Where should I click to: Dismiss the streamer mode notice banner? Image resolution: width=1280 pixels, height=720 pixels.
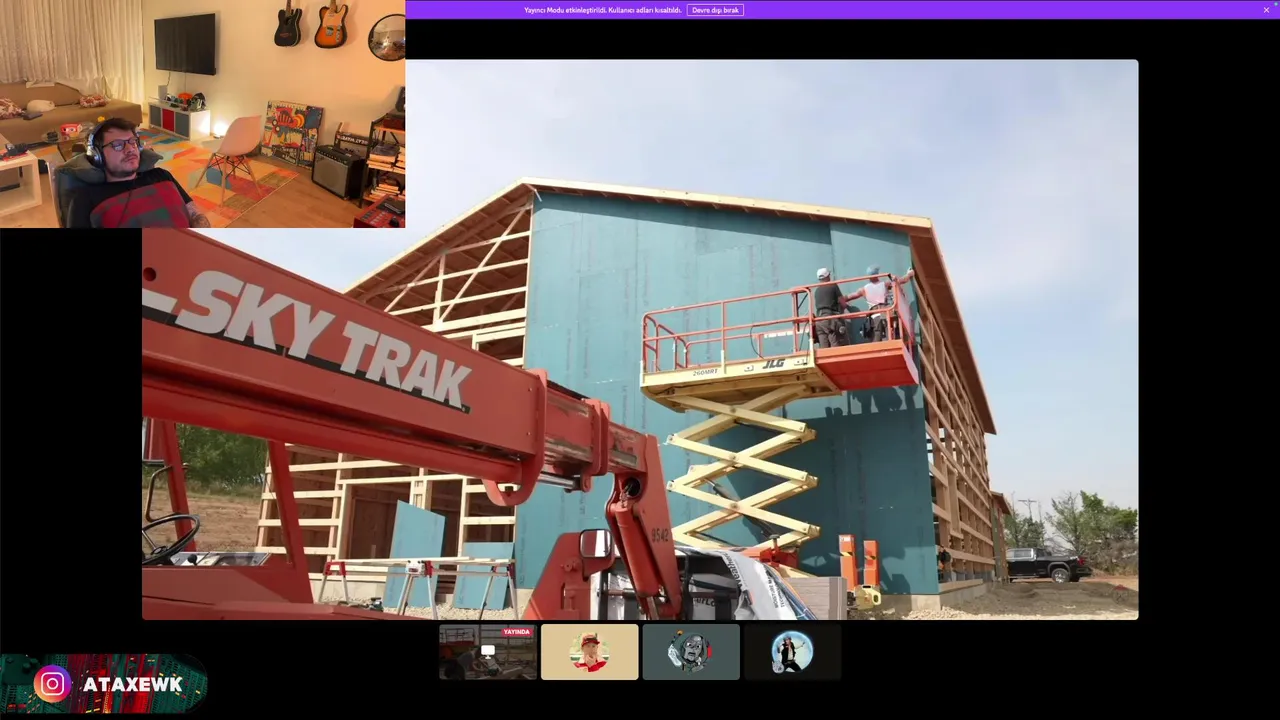pyautogui.click(x=1266, y=10)
